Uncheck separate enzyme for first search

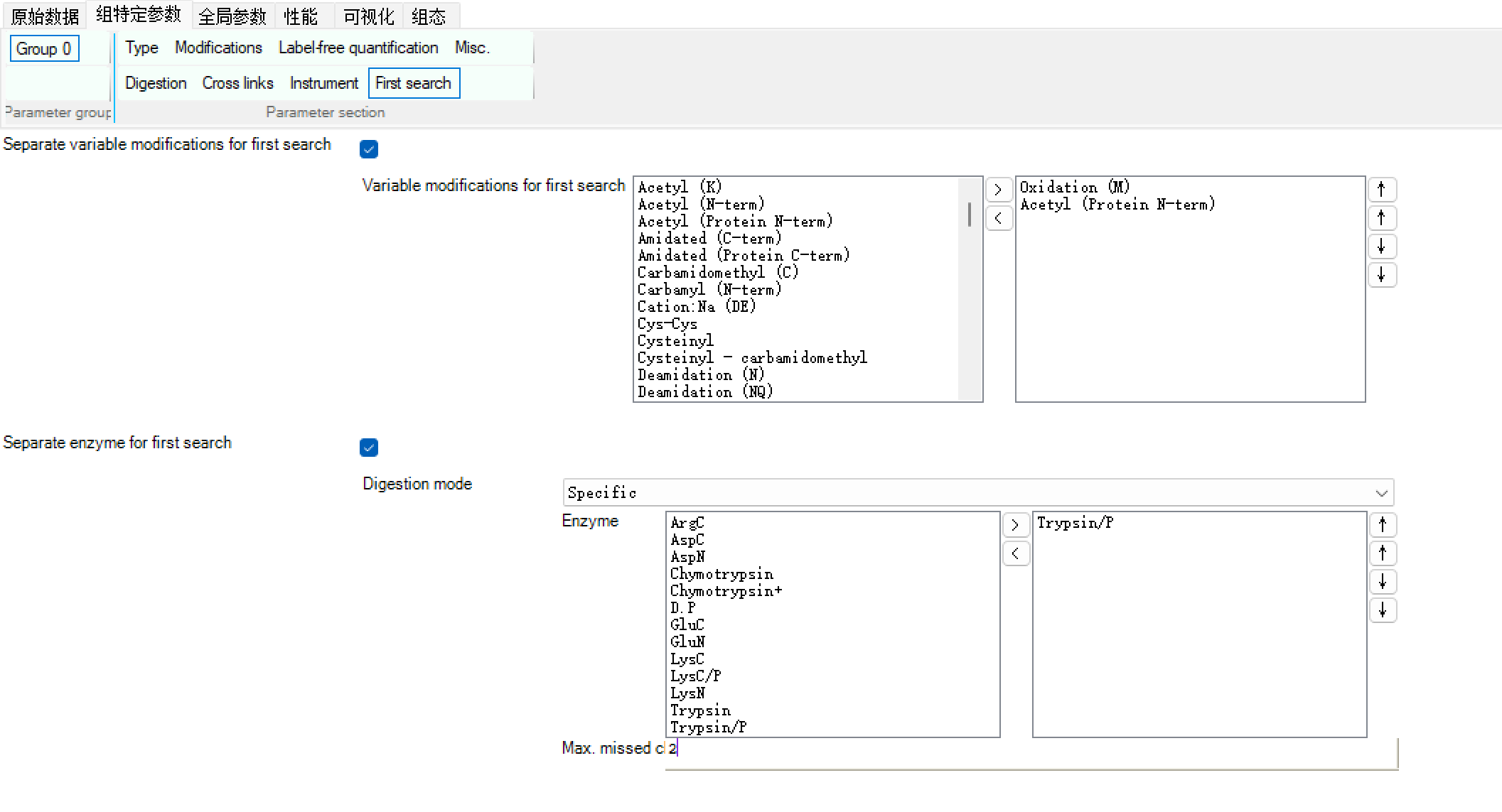[369, 448]
